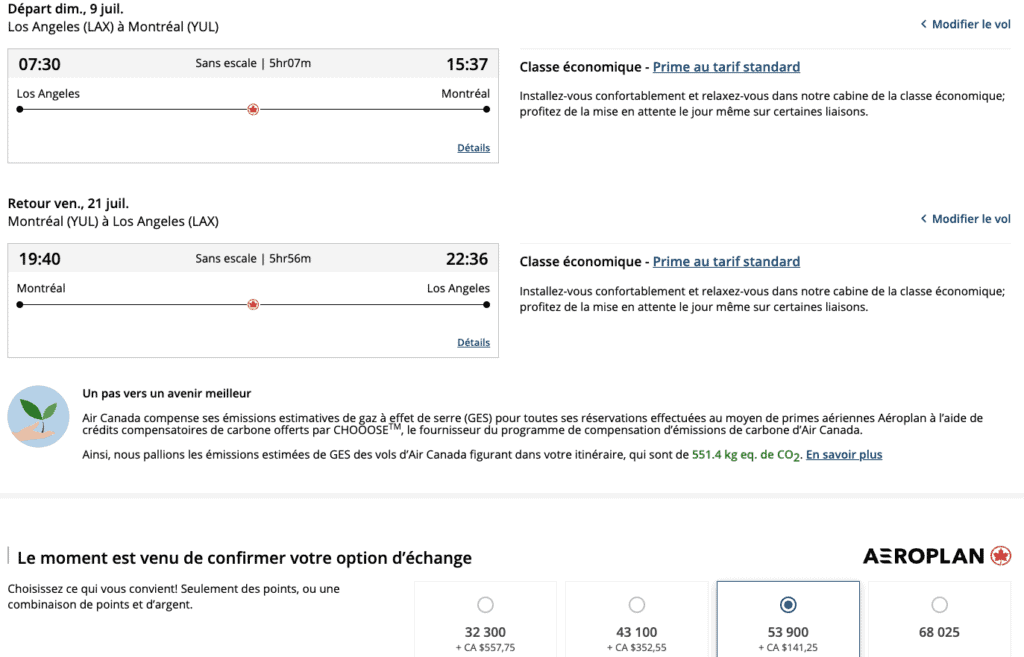This screenshot has height=657, width=1024.
Task: Click the maple leaf icon on outbound flight line
Action: click(x=253, y=109)
